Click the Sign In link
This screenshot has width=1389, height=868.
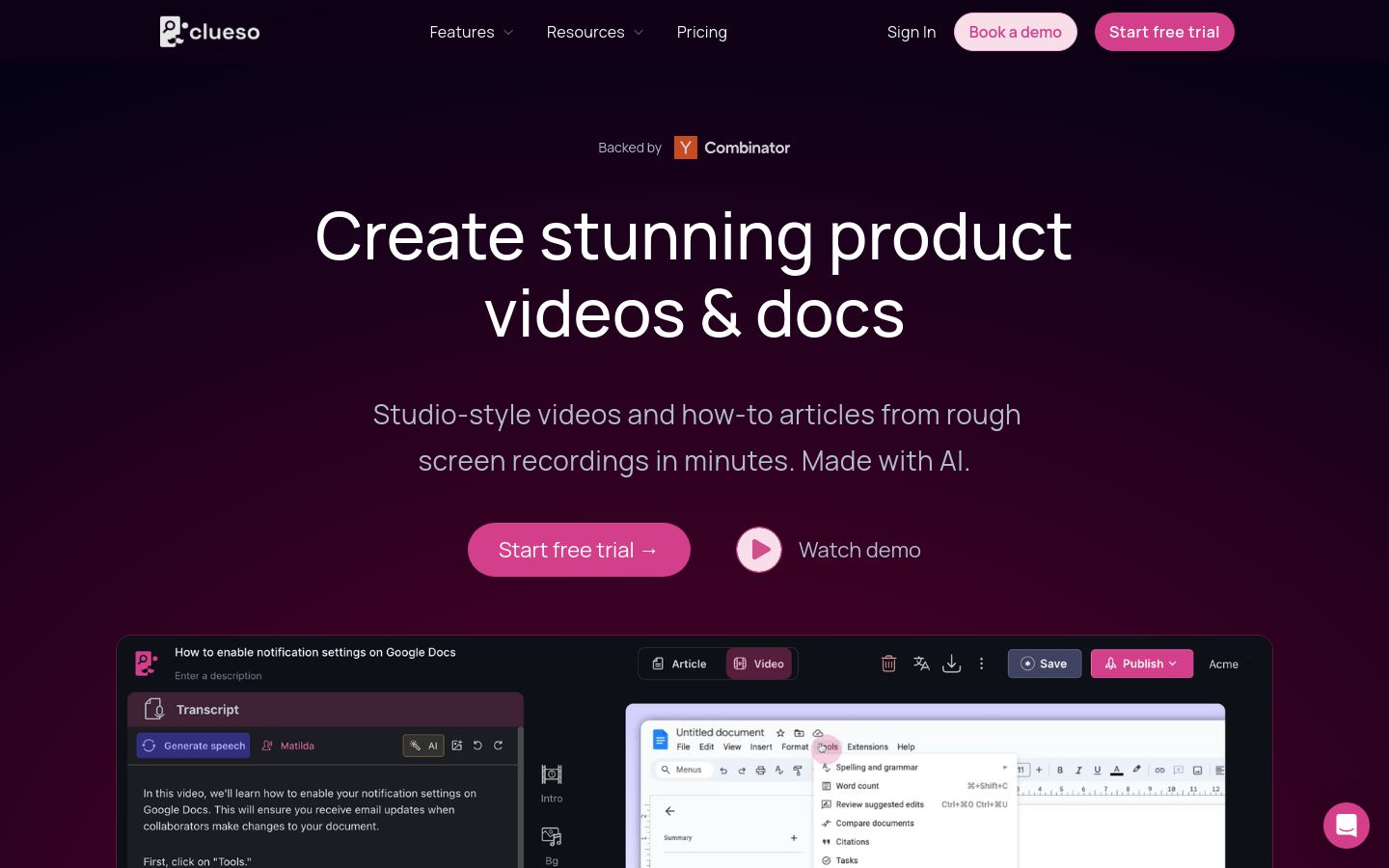pos(911,32)
